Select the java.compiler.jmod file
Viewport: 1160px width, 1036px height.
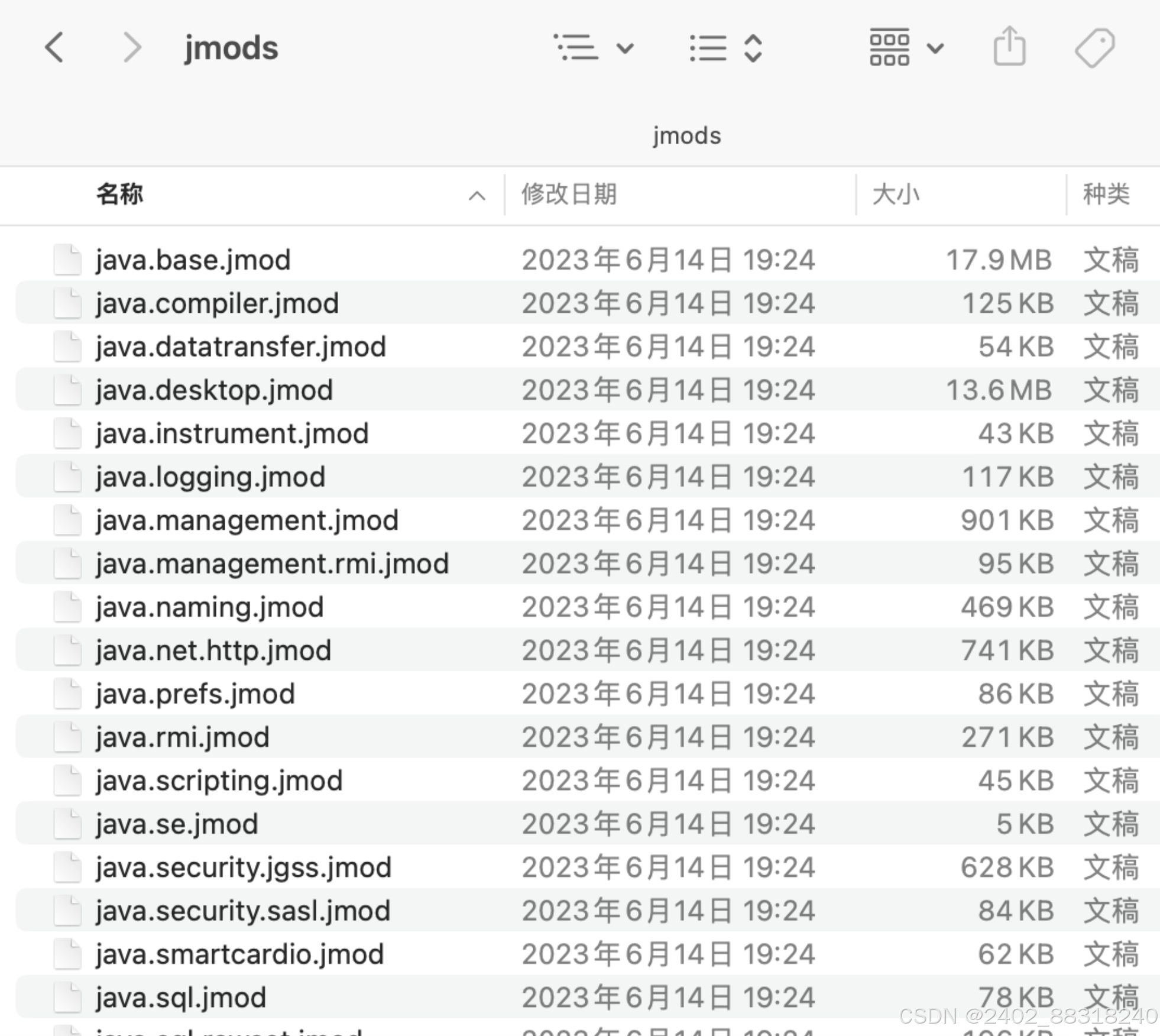pos(217,303)
